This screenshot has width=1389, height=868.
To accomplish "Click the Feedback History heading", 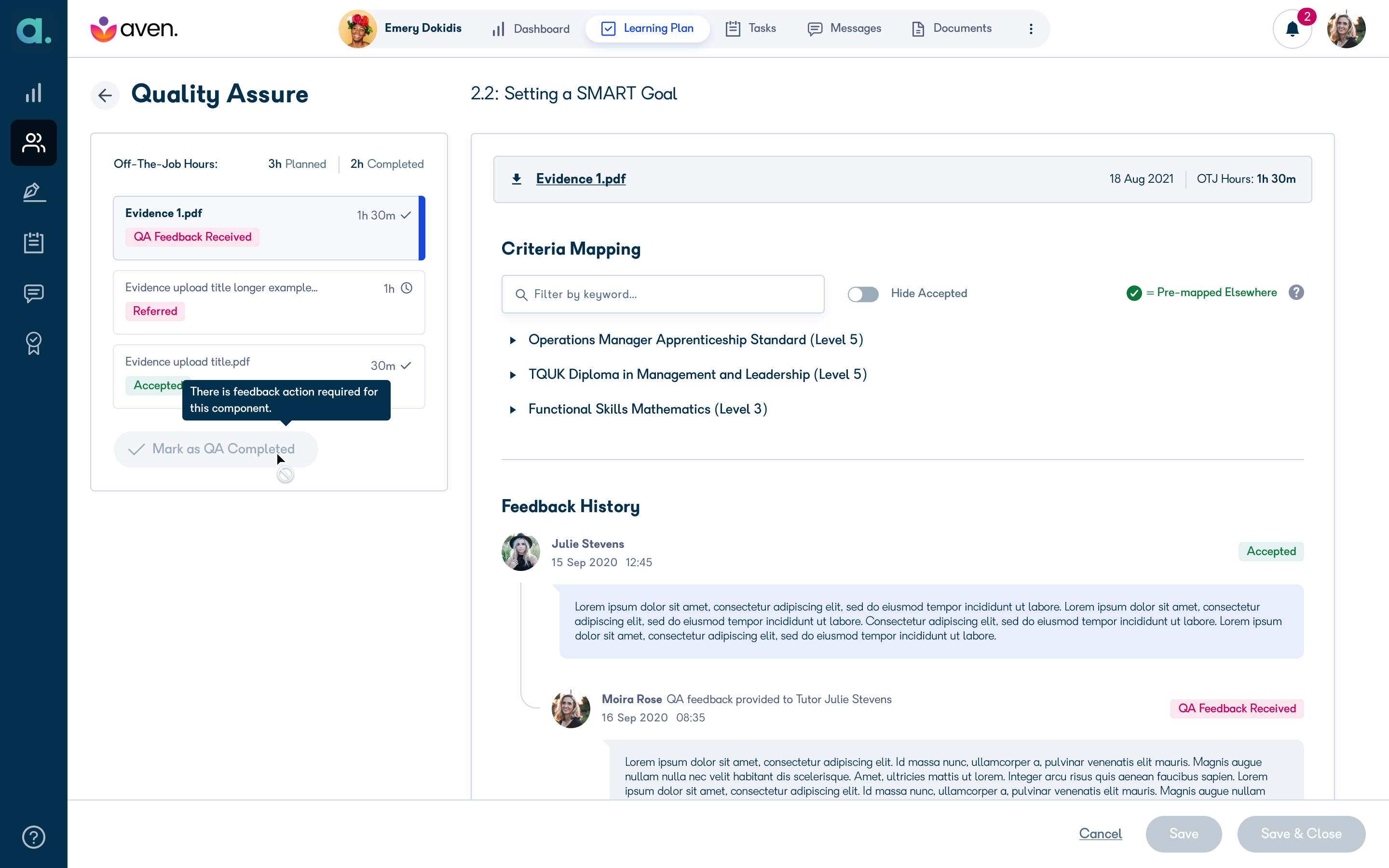I will point(570,506).
